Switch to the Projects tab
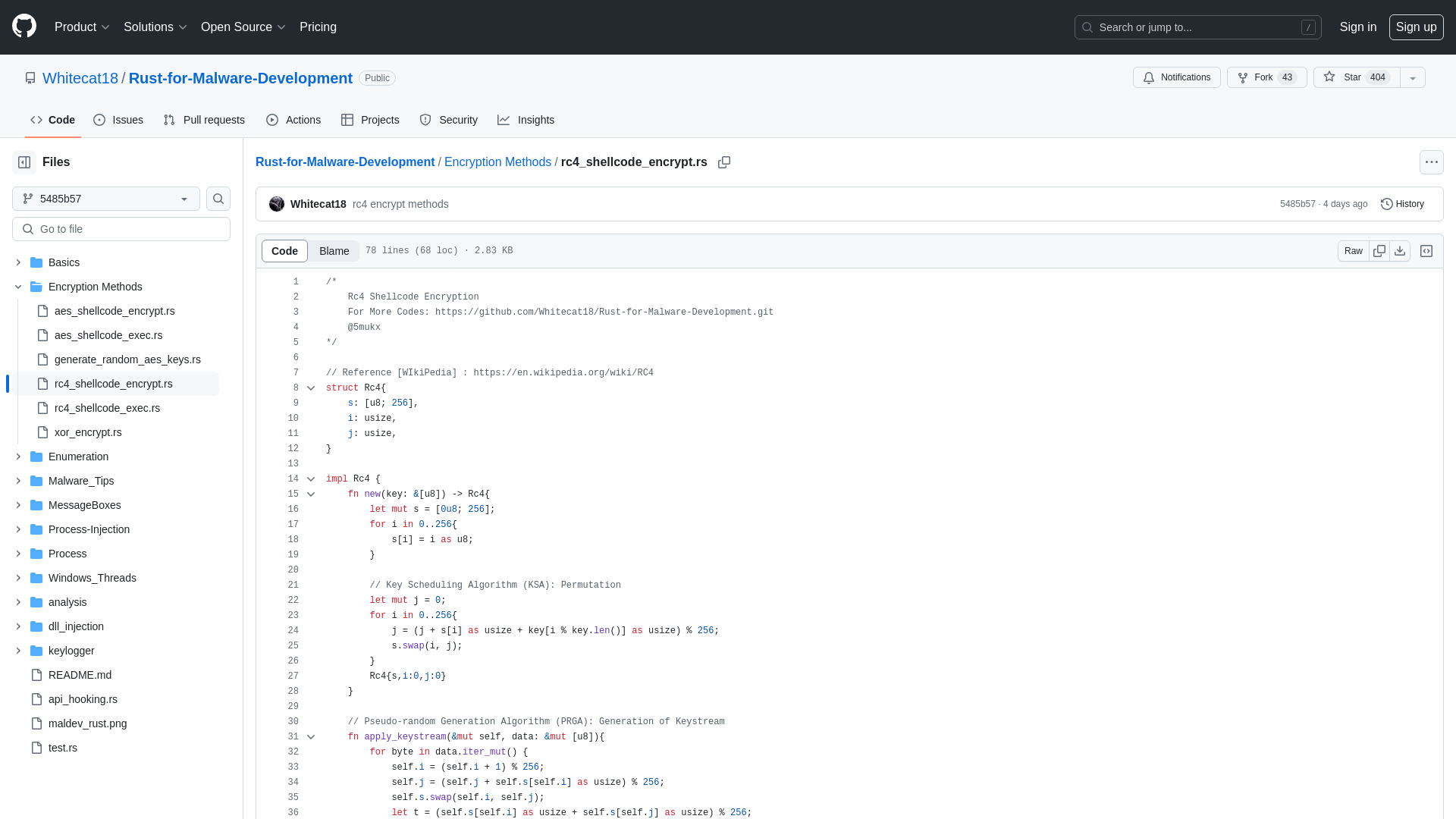This screenshot has width=1456, height=819. [370, 120]
